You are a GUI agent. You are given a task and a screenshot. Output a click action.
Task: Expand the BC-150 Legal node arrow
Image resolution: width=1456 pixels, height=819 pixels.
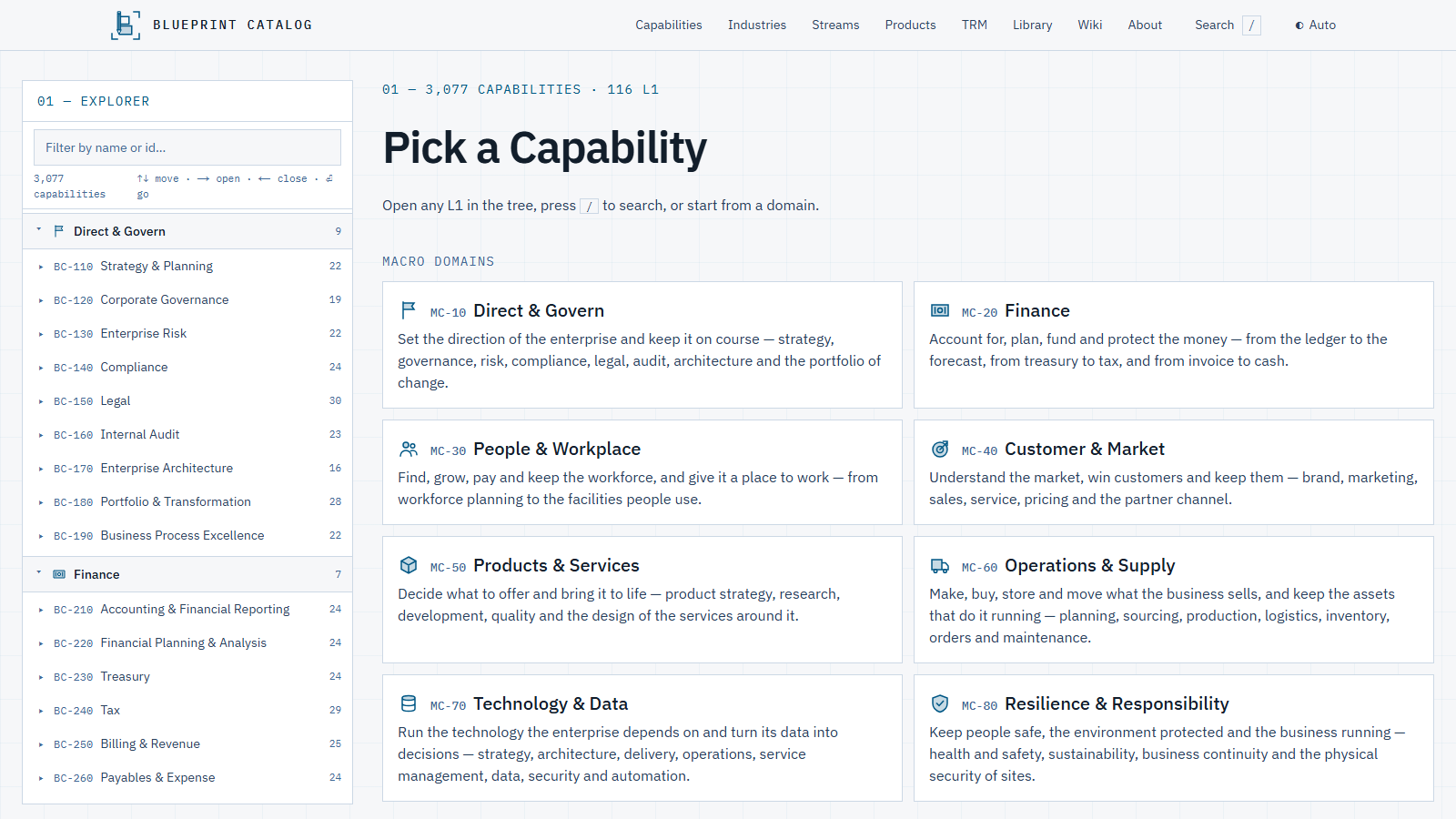(41, 401)
